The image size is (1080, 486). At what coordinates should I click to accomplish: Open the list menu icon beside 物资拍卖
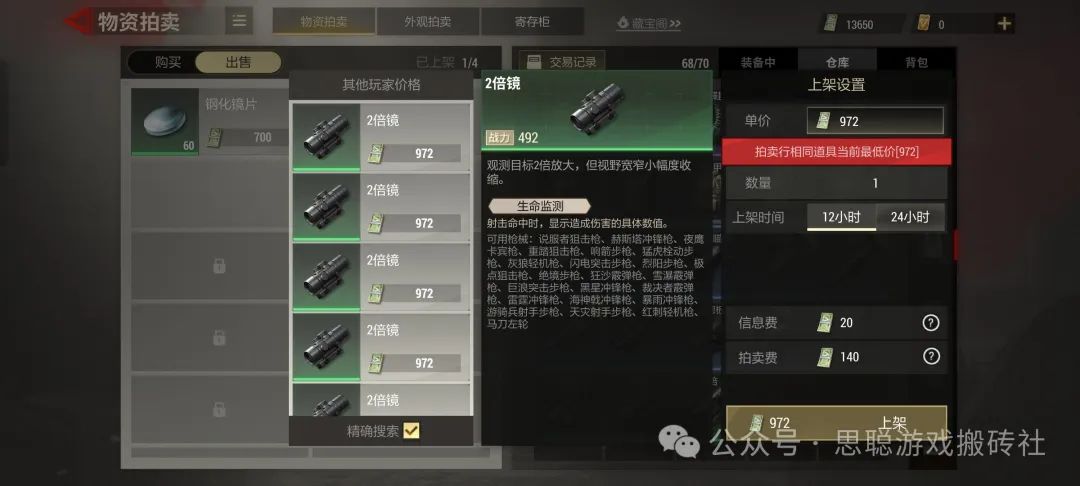coord(239,21)
